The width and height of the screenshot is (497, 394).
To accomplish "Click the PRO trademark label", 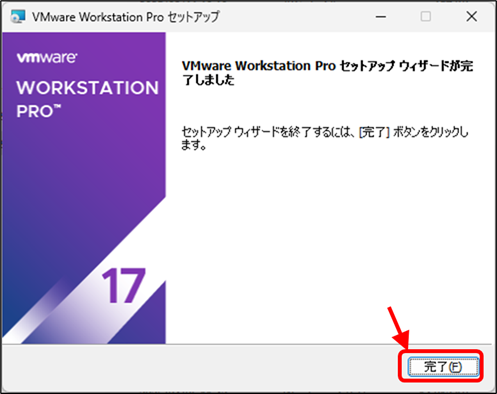I will pos(39,111).
